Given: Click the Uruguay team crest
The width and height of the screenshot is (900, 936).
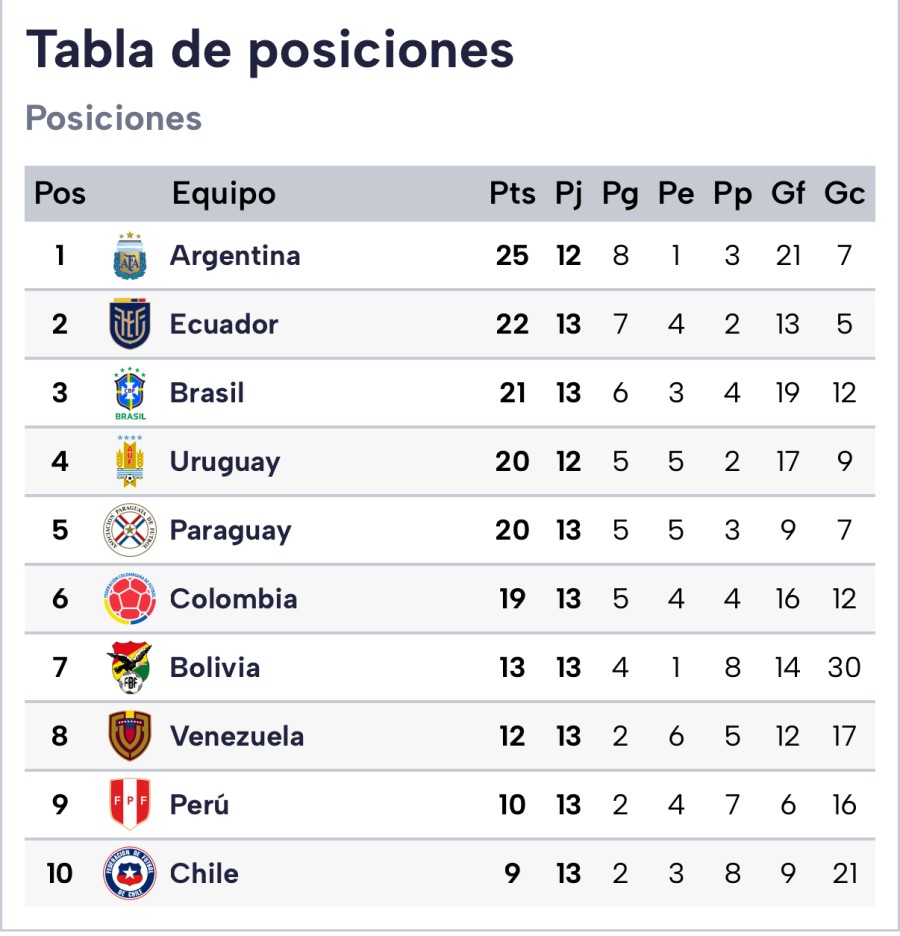Looking at the screenshot, I should tap(130, 461).
